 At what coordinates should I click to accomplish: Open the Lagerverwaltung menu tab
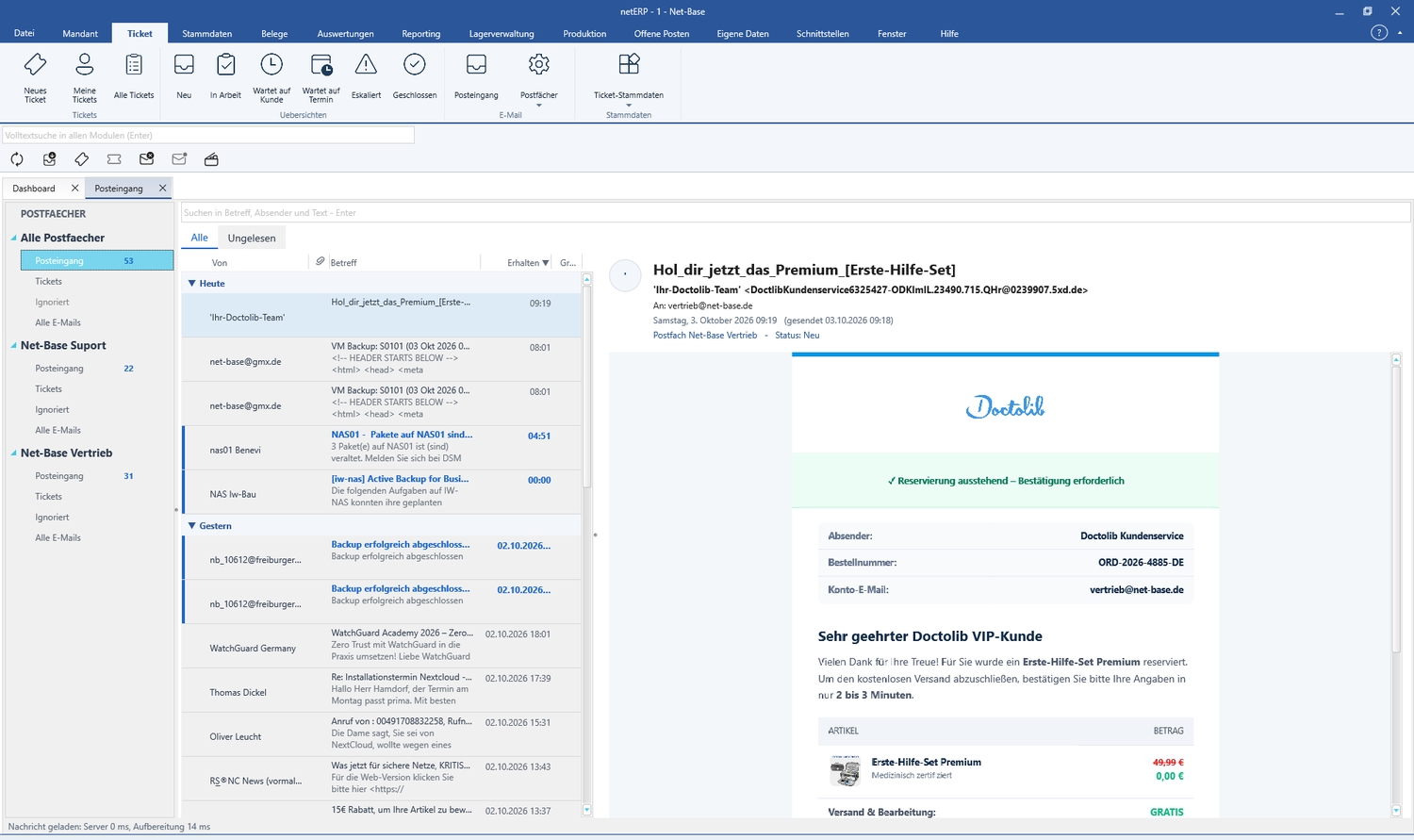501,34
